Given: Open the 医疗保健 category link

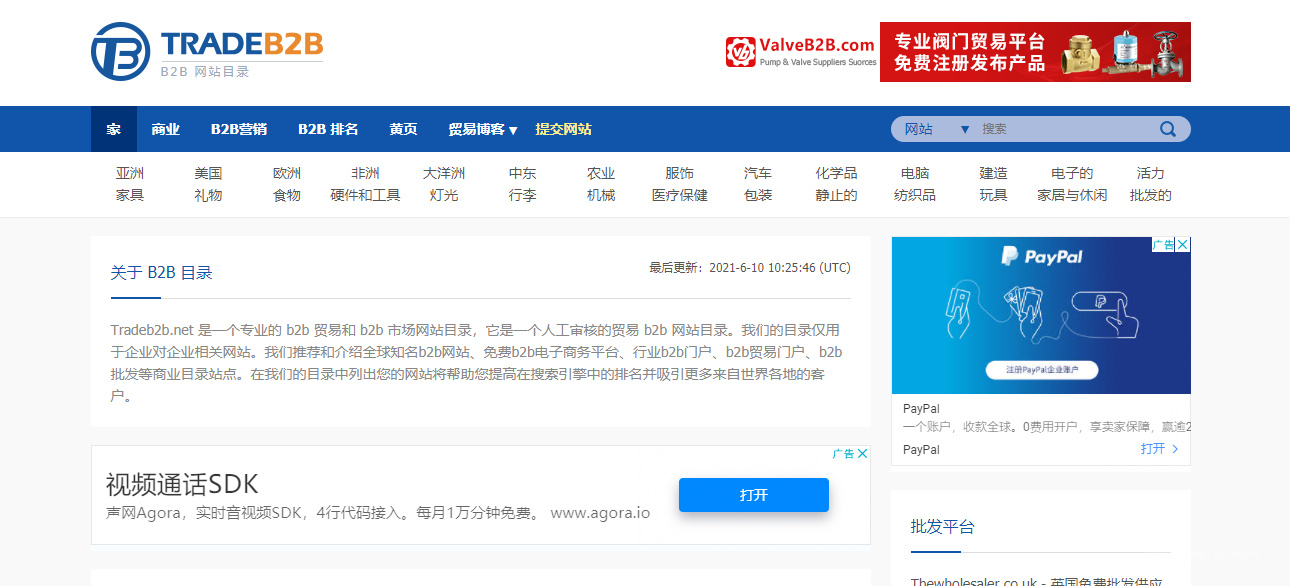Looking at the screenshot, I should (680, 195).
